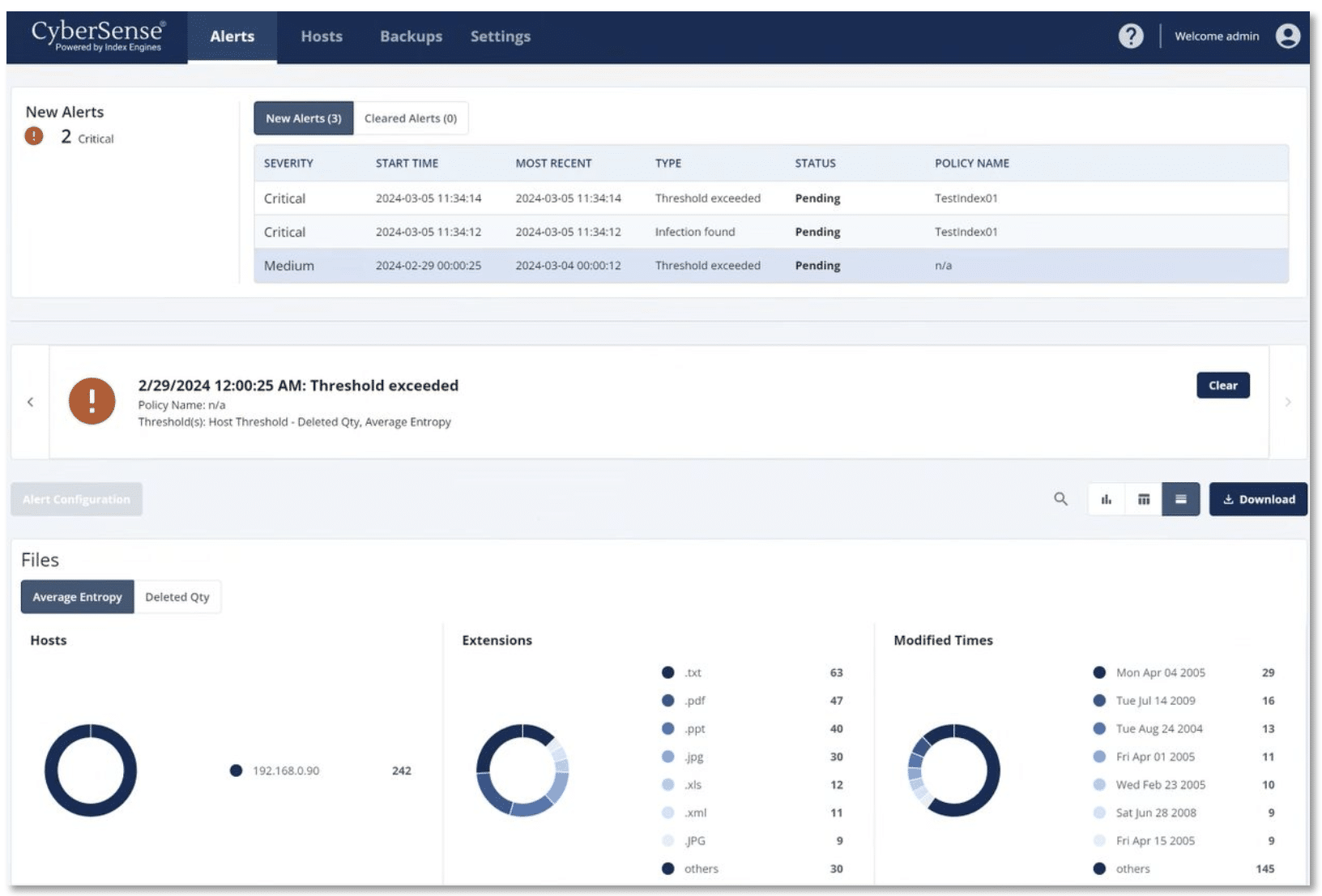Go to next alert with right chevron
The image size is (1322, 896).
click(1287, 402)
